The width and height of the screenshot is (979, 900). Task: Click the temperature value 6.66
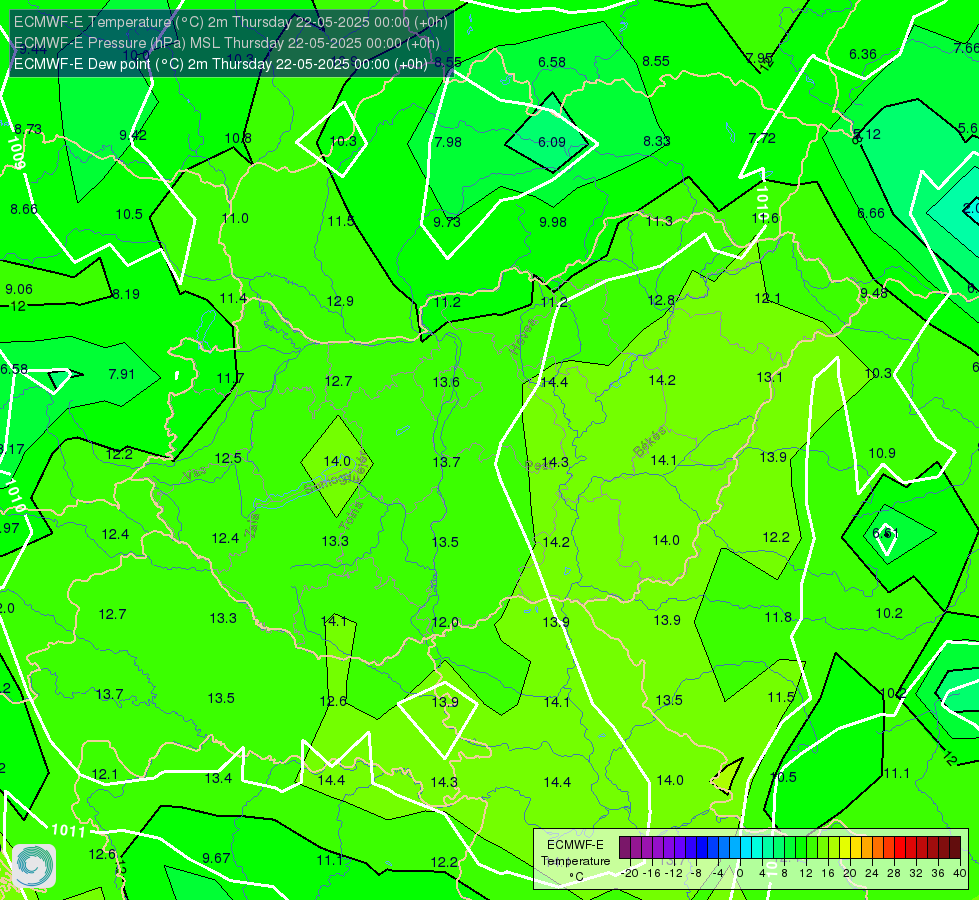pyautogui.click(x=871, y=214)
